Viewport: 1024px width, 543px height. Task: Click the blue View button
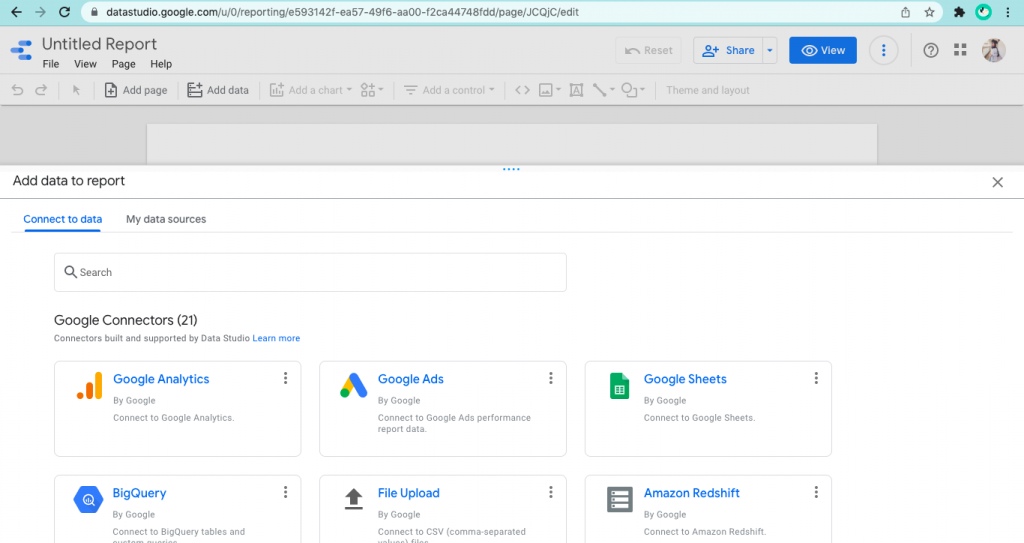tap(823, 50)
